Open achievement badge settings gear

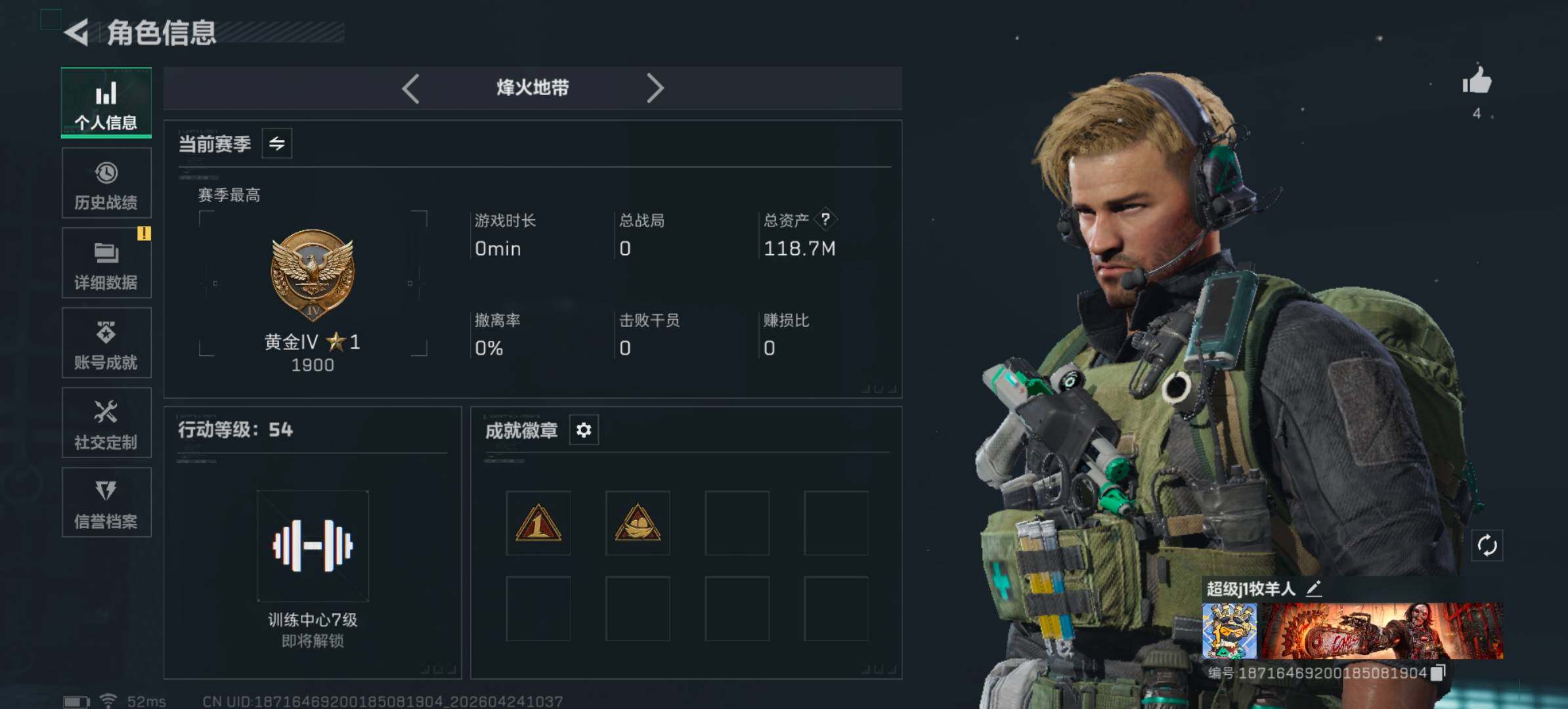click(583, 430)
